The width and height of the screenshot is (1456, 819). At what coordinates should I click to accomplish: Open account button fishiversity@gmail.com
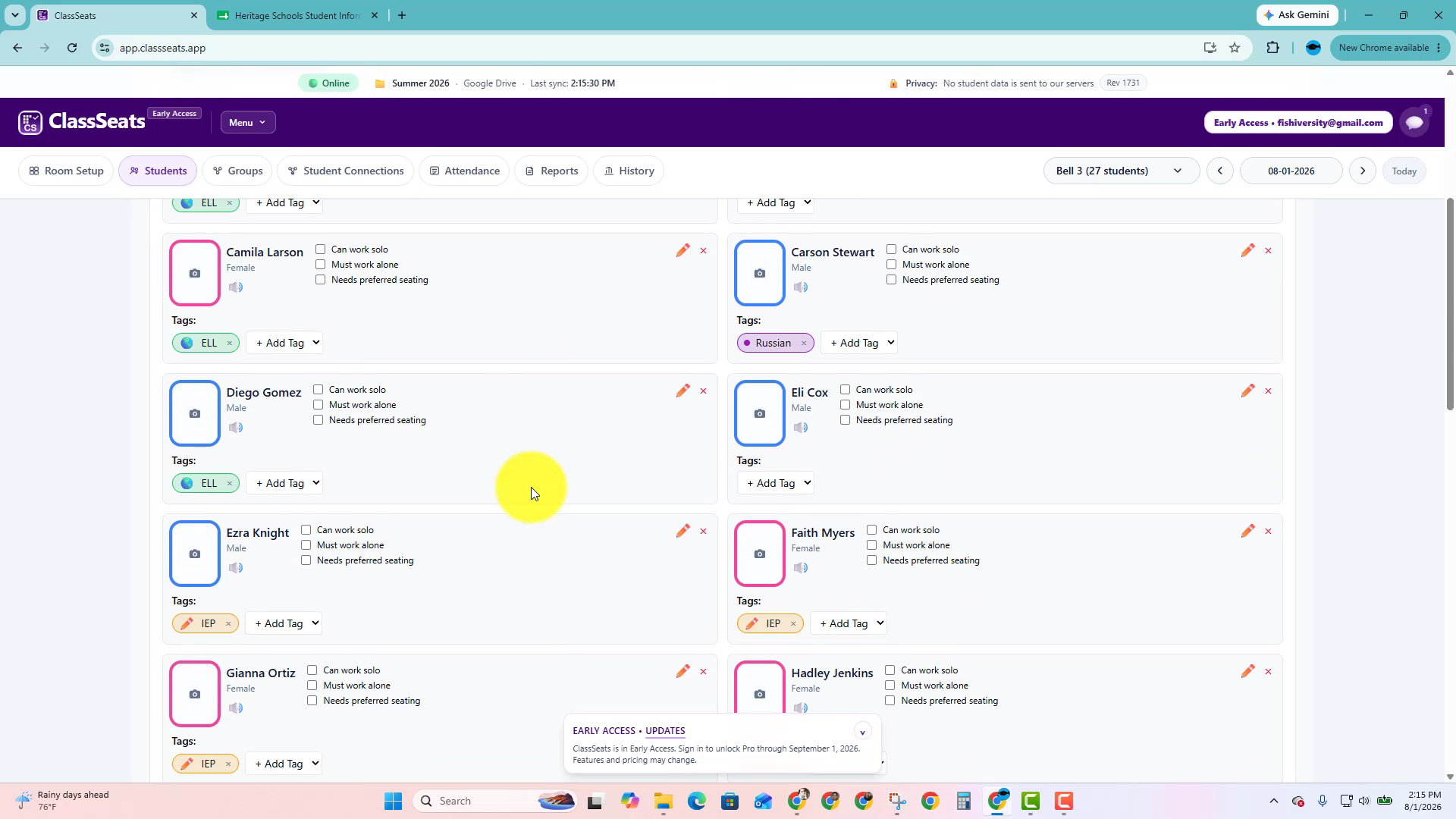pos(1298,123)
